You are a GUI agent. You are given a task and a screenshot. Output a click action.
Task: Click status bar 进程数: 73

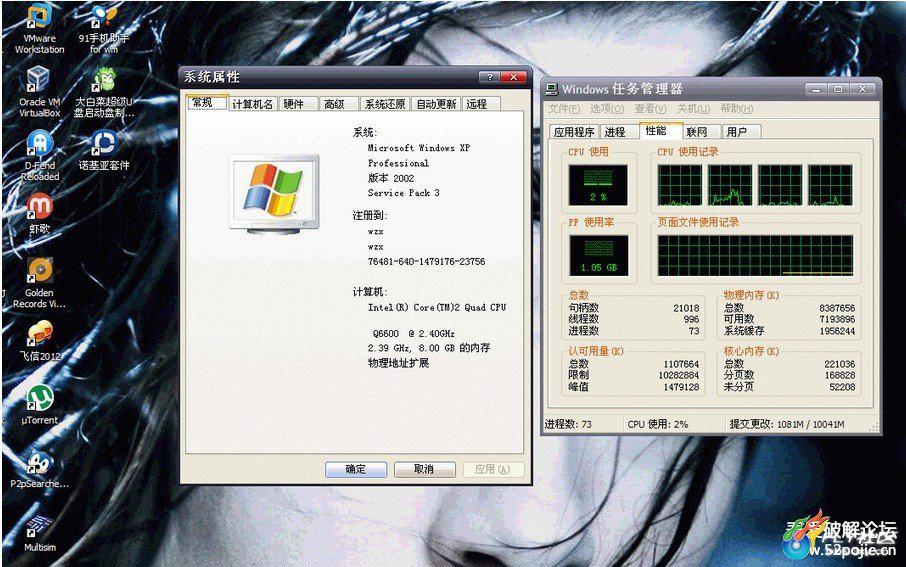pos(568,424)
